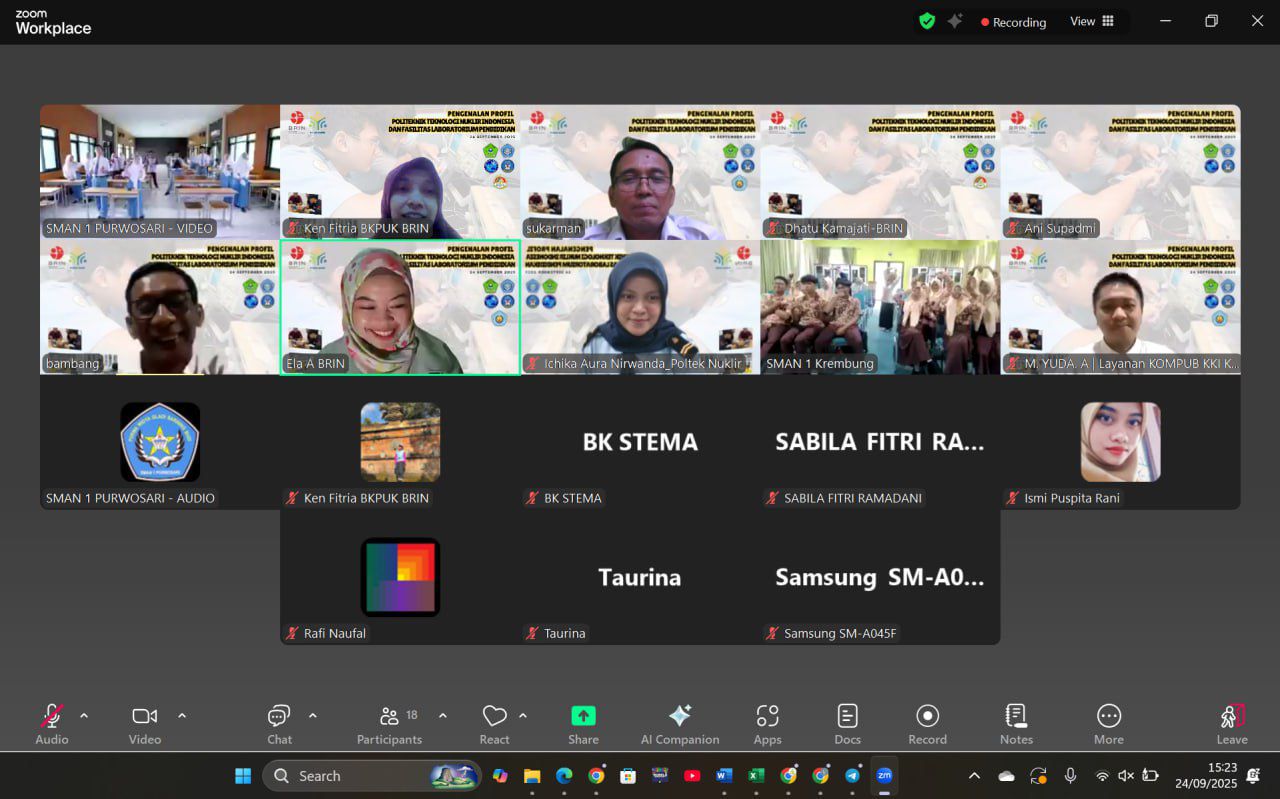The image size is (1280, 799).
Task: Start screen Share
Action: coord(583,715)
